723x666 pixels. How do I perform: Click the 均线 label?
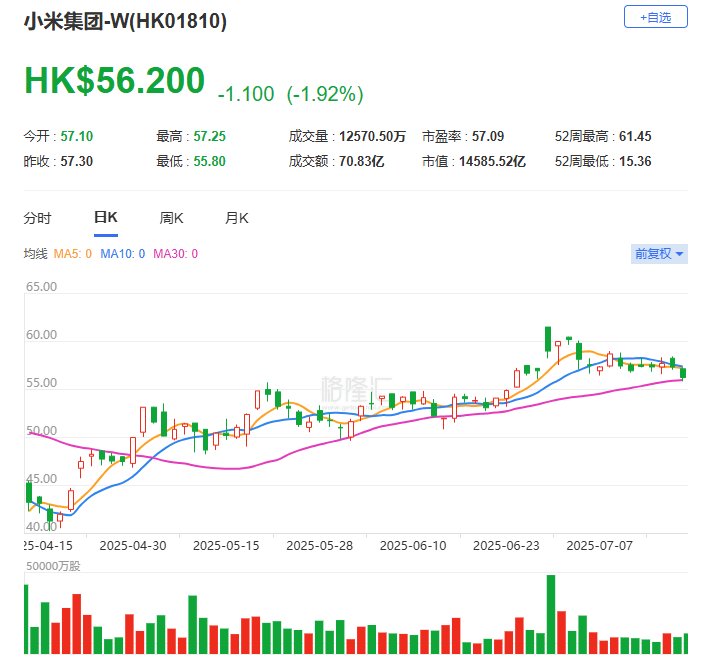coord(36,254)
